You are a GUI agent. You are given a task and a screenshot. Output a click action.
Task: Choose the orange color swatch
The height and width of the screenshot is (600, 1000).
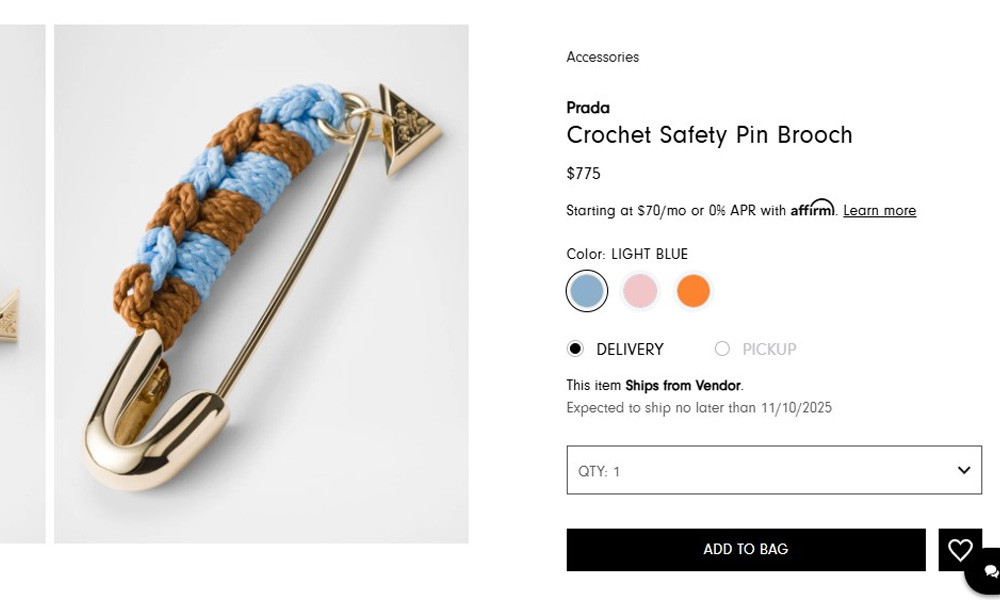click(693, 291)
